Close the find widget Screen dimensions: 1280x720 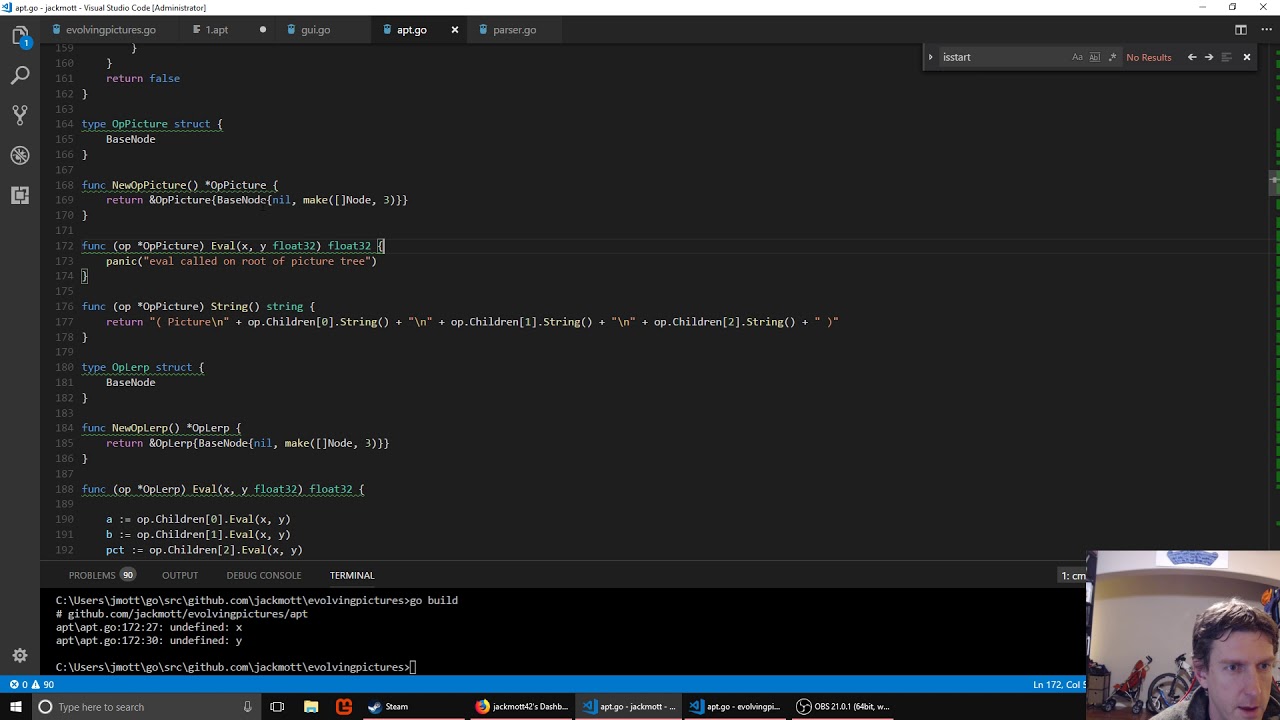click(x=1247, y=57)
